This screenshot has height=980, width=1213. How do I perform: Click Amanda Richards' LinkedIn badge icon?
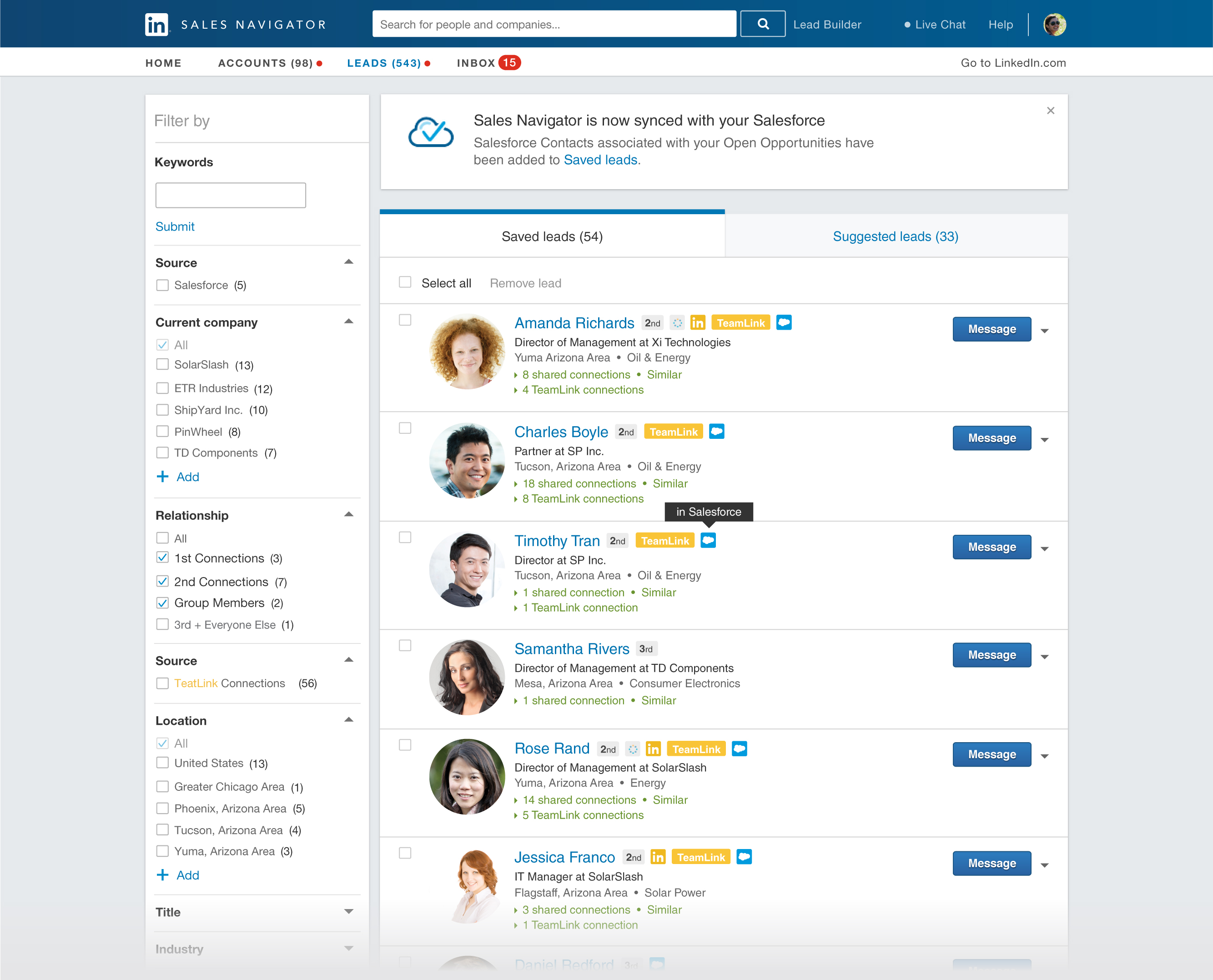coord(698,322)
